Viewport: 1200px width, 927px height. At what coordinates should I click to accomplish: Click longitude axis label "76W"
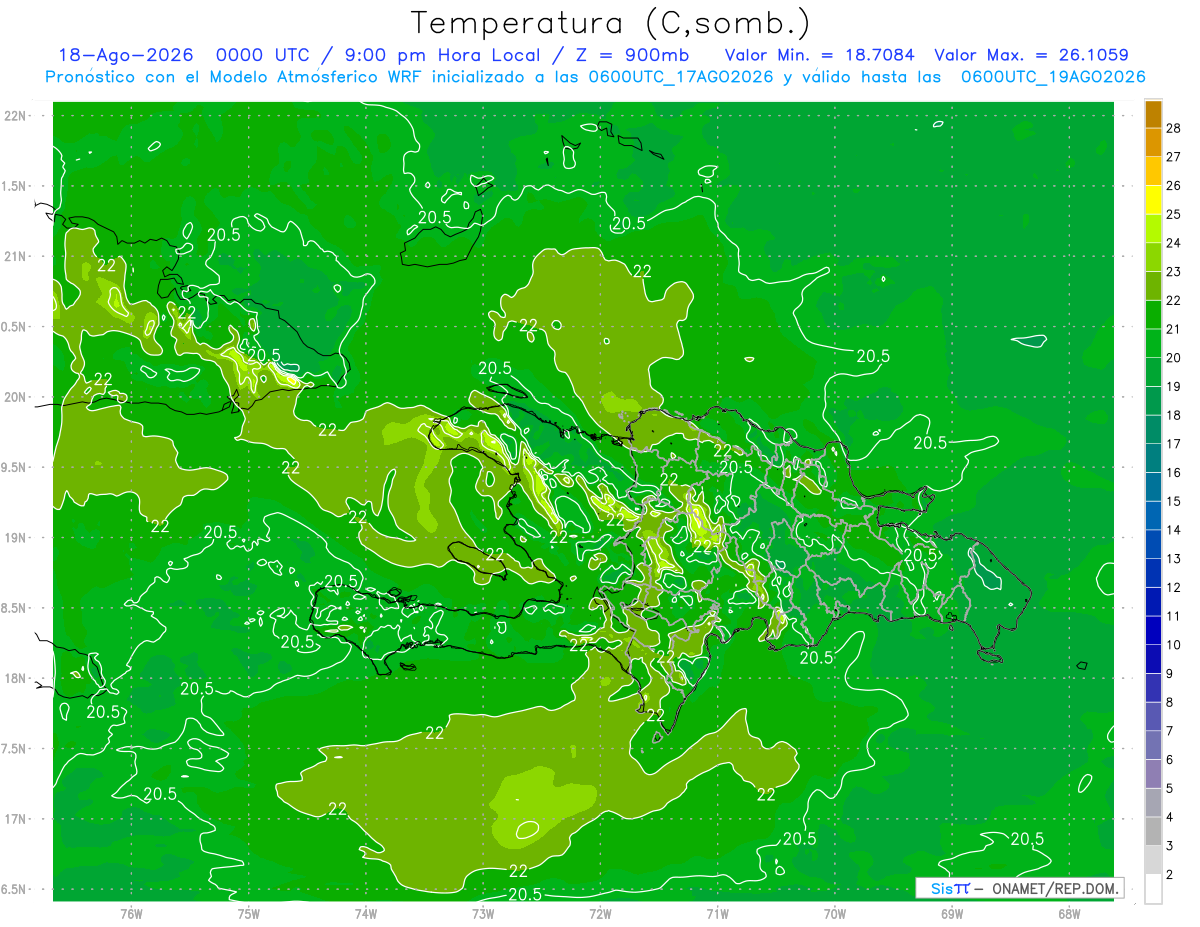[x=131, y=913]
